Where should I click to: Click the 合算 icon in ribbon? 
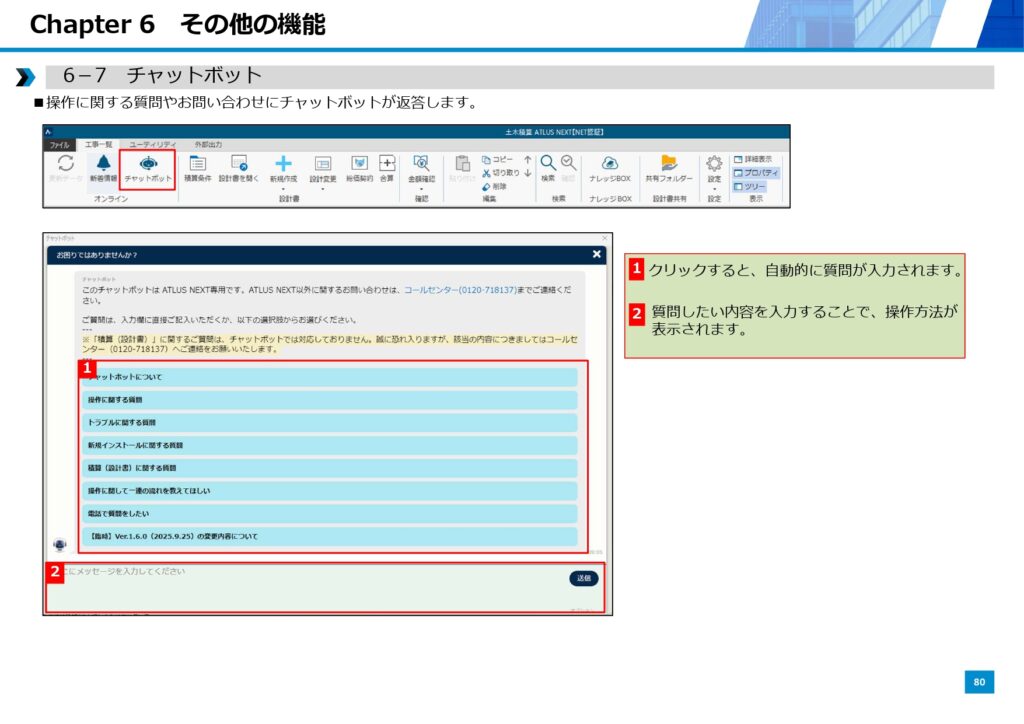(386, 166)
